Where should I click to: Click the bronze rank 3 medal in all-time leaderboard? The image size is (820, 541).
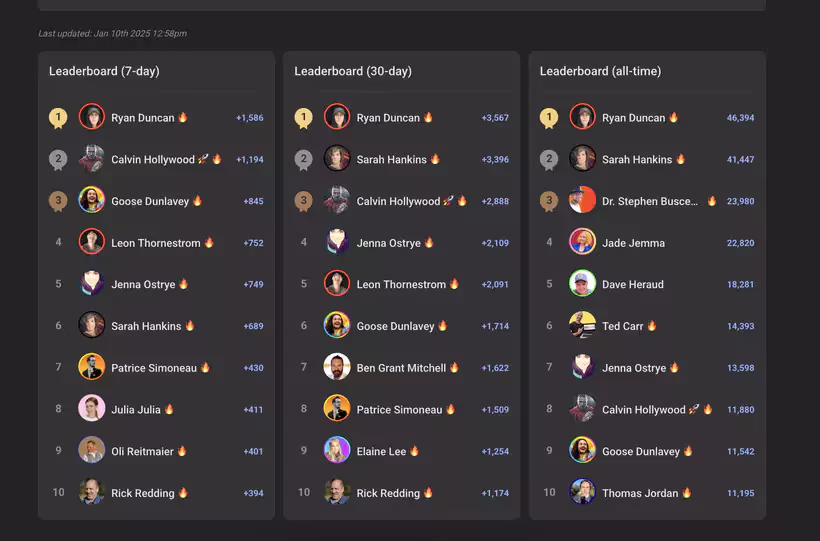tap(549, 201)
